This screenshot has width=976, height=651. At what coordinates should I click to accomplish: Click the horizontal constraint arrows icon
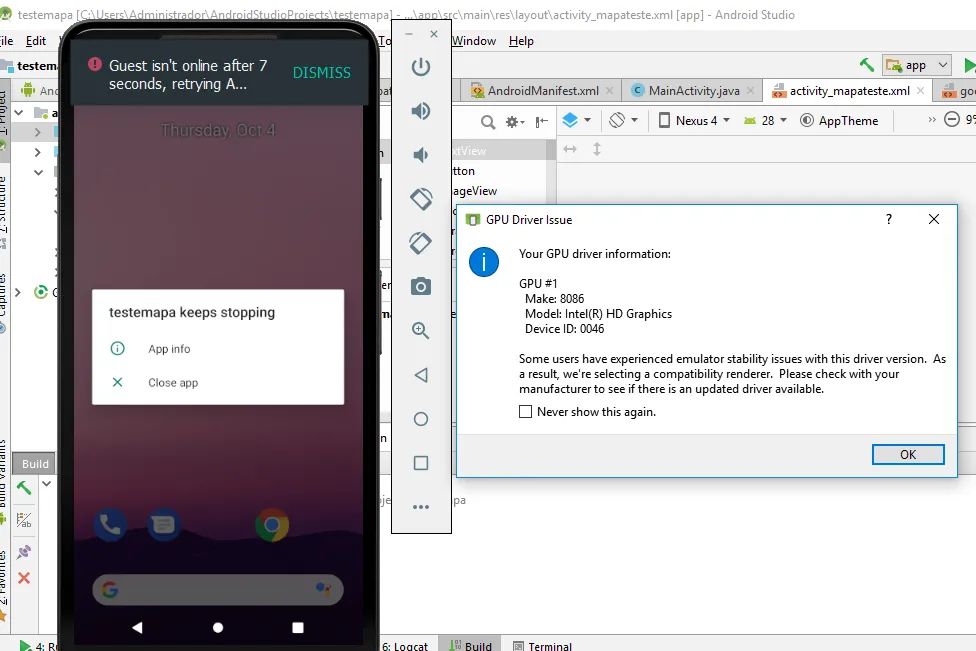coord(570,149)
